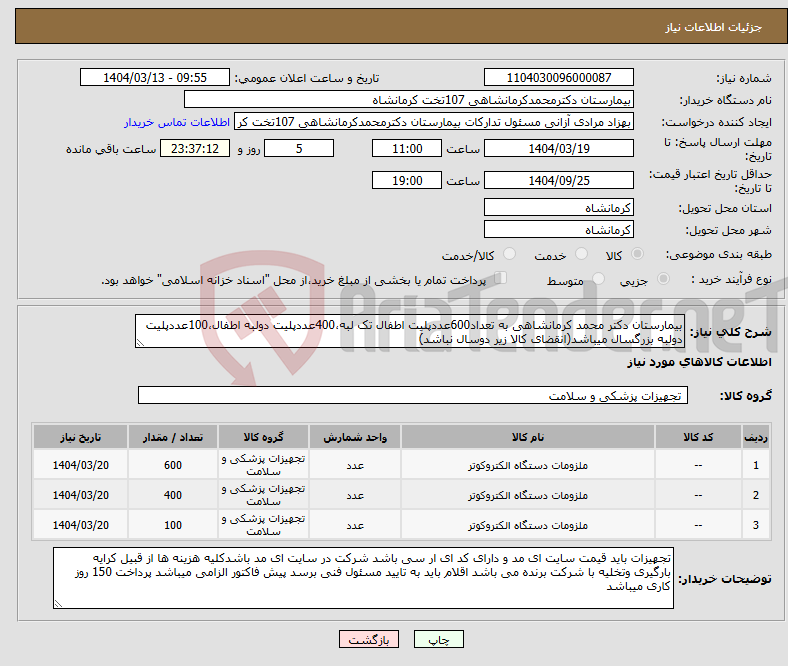
Task: Click the remaining time field 23:37:12
Action: (x=194, y=148)
